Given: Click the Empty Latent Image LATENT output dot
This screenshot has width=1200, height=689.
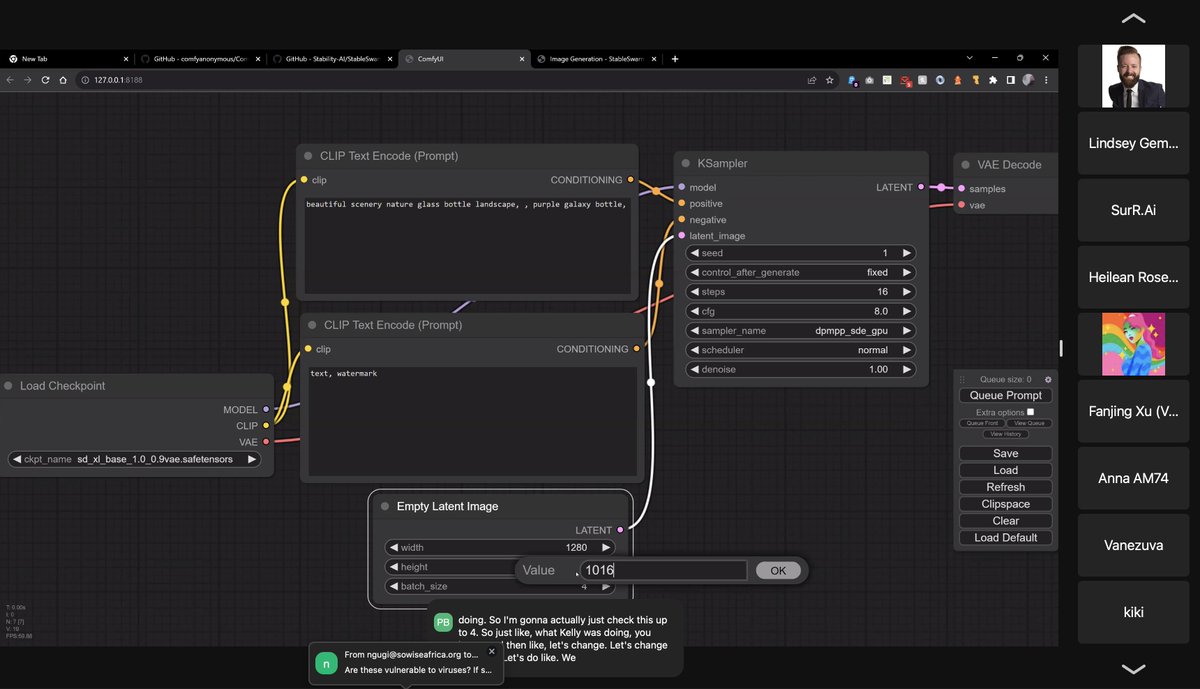Looking at the screenshot, I should point(620,530).
